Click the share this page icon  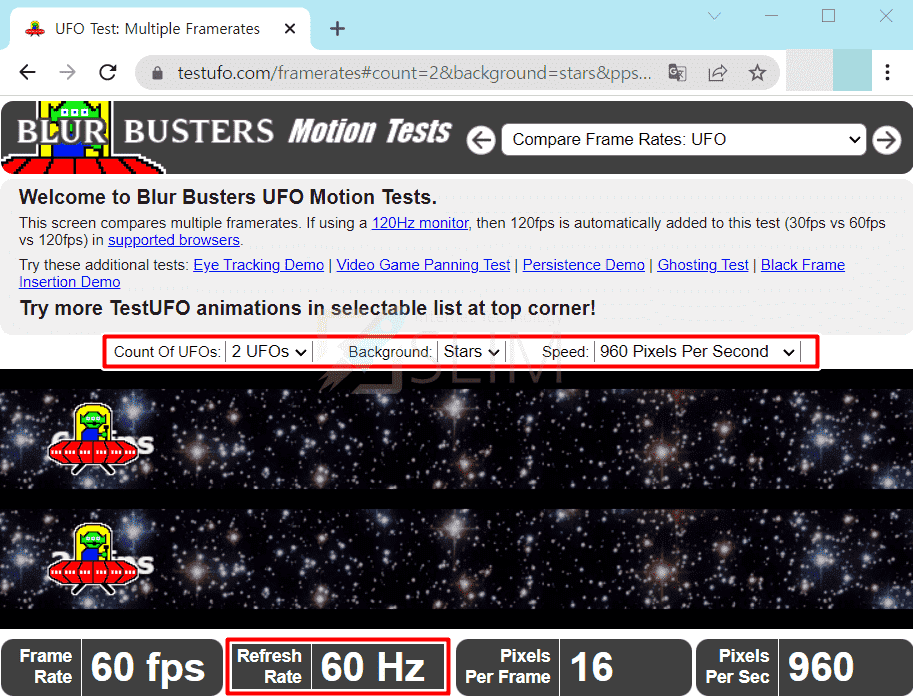pos(717,73)
